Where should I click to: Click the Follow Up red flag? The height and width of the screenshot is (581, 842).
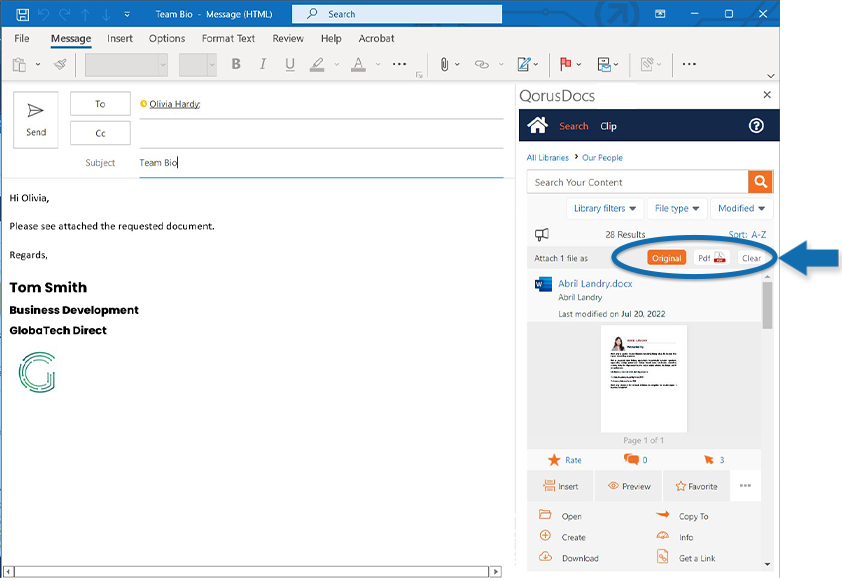click(565, 64)
